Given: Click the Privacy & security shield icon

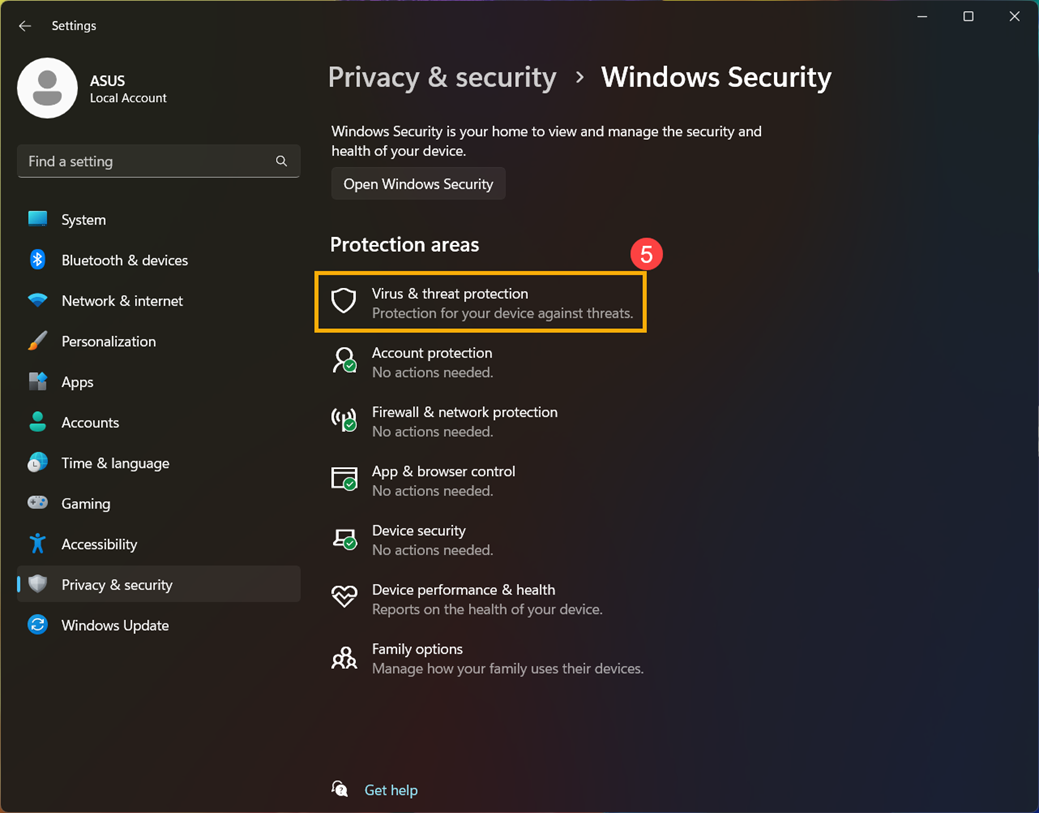Looking at the screenshot, I should click(38, 584).
